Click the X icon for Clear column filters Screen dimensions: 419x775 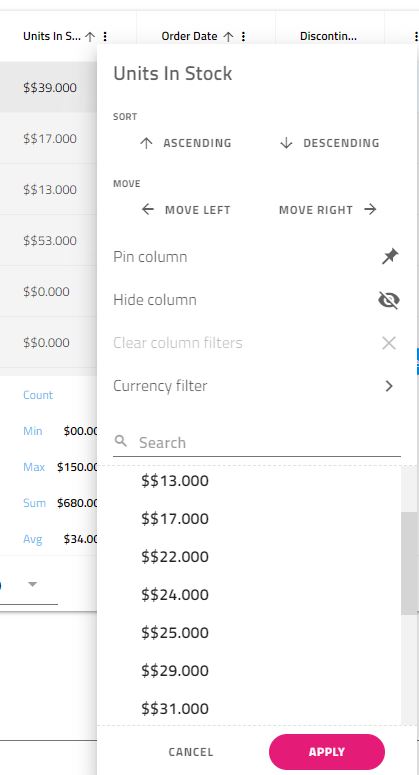(389, 343)
